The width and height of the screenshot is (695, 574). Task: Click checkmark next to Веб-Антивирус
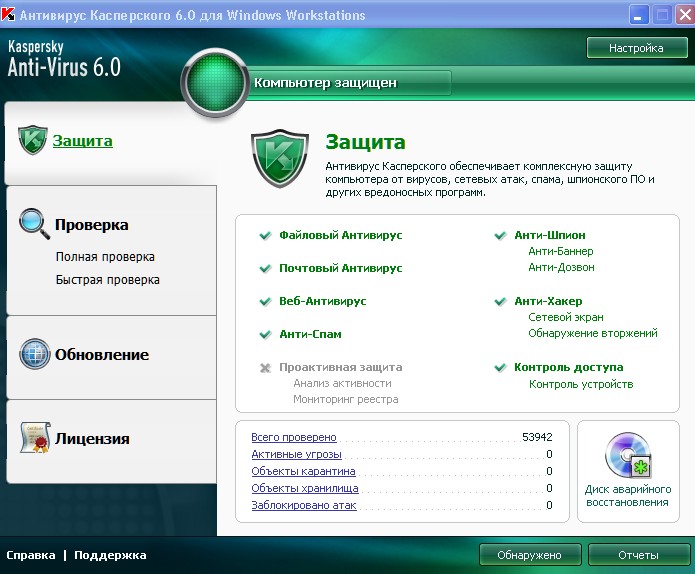265,302
